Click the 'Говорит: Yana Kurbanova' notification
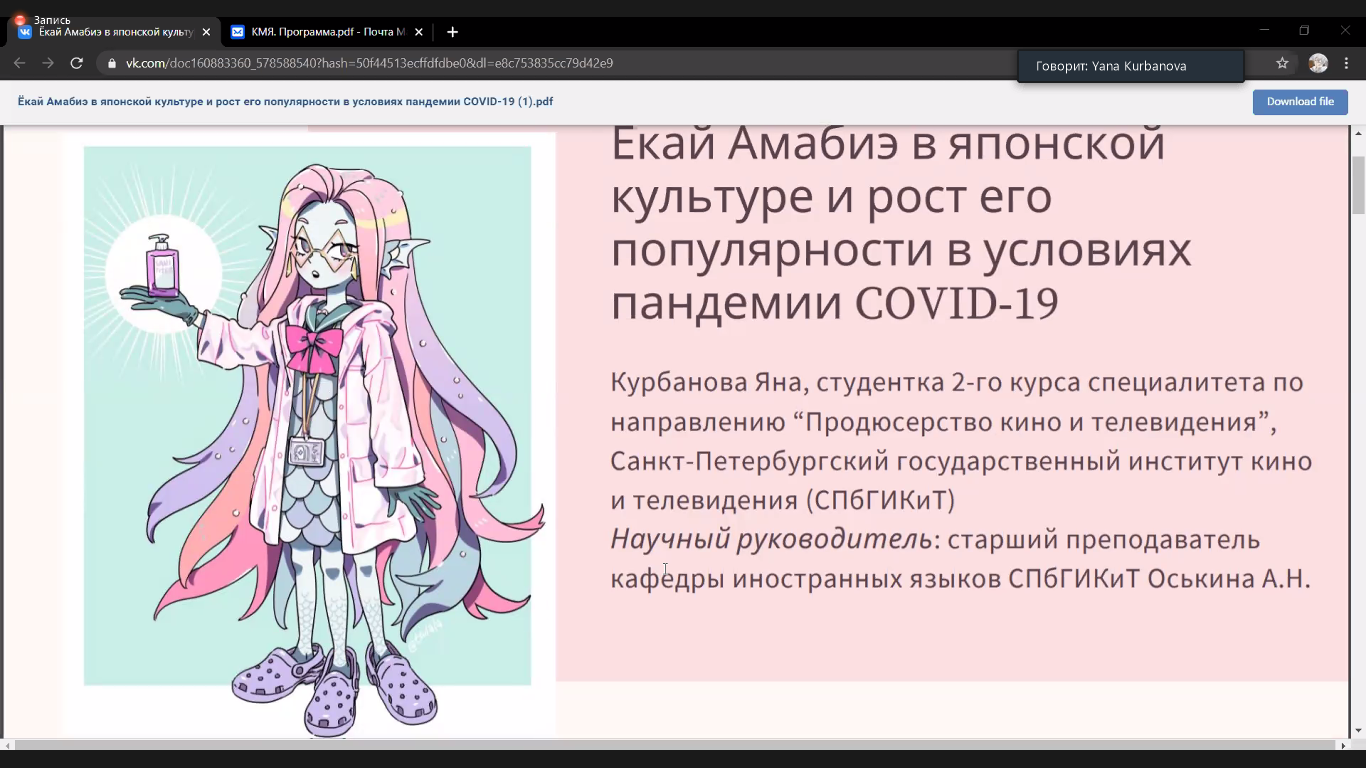The image size is (1366, 768). (1130, 66)
